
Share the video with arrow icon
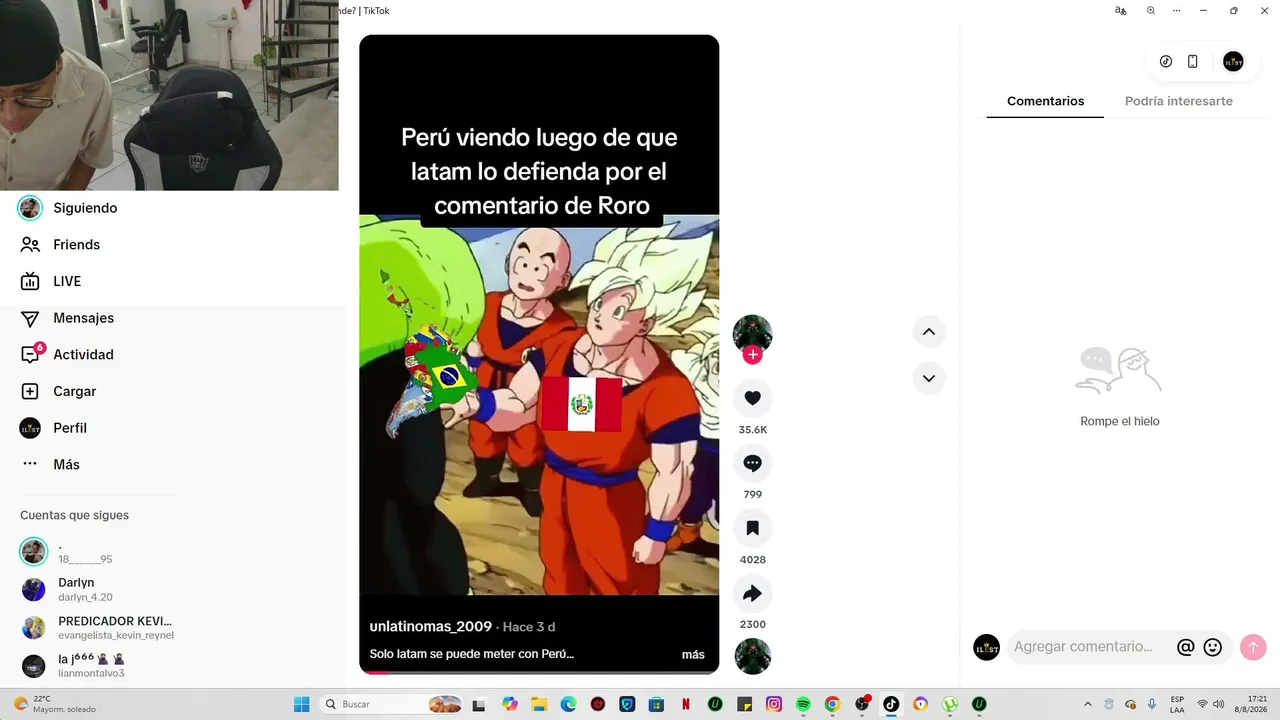[x=753, y=593]
